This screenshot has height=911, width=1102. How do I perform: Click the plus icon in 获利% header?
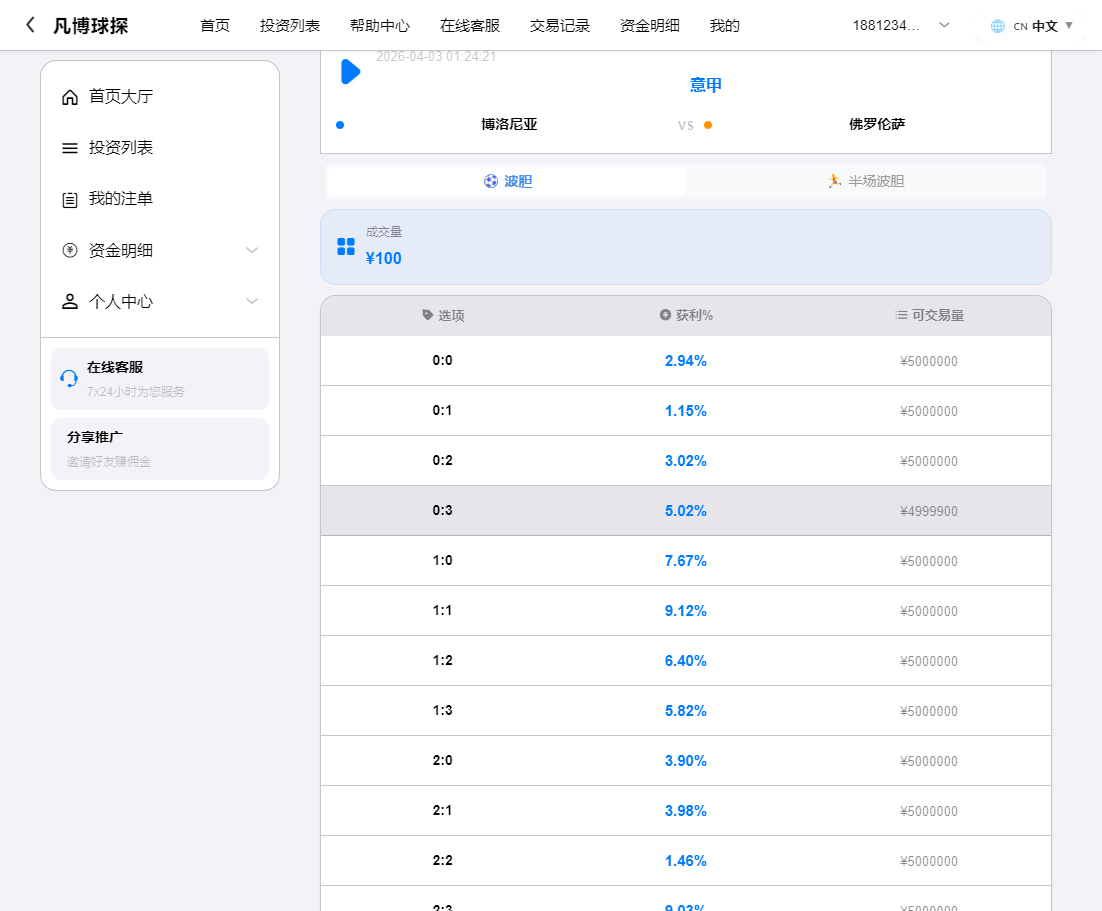point(665,315)
